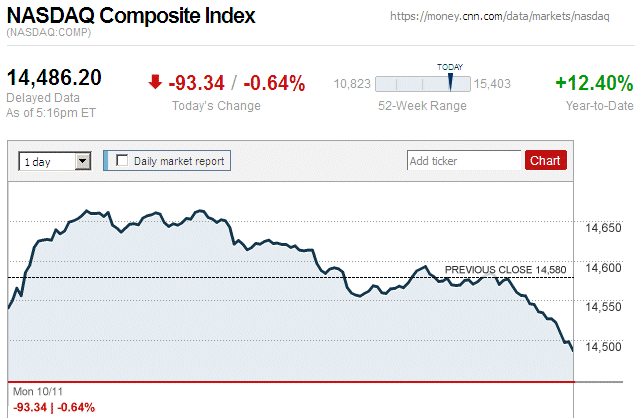Viewport: 640px width, 420px height.
Task: Click the PREVIOUS CLOSE 14,580 chart label
Action: (x=505, y=270)
